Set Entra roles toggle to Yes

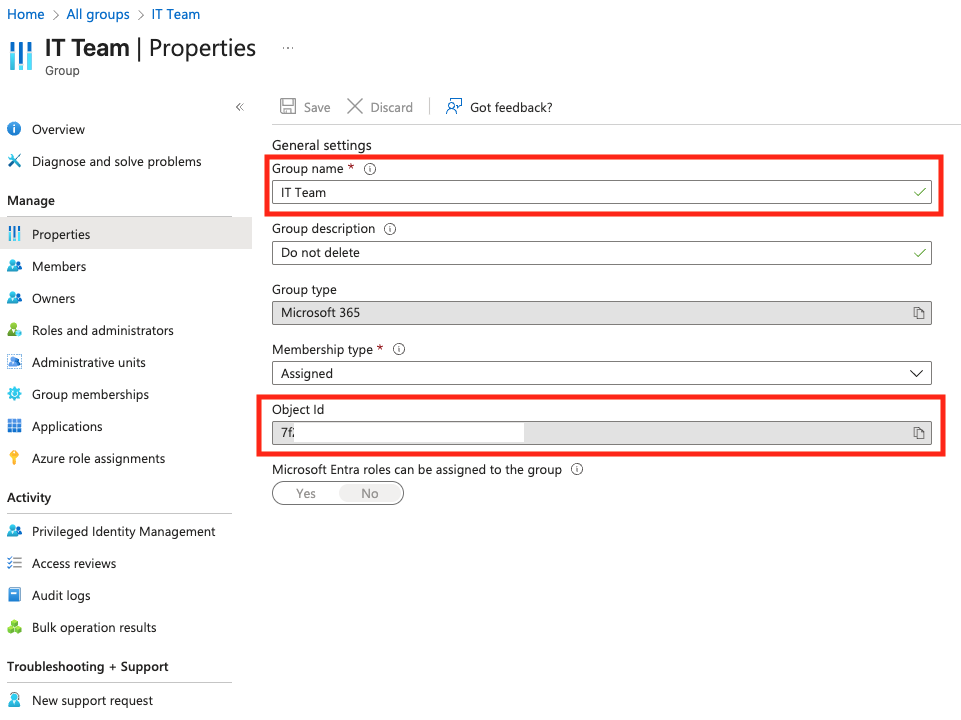pyautogui.click(x=306, y=493)
